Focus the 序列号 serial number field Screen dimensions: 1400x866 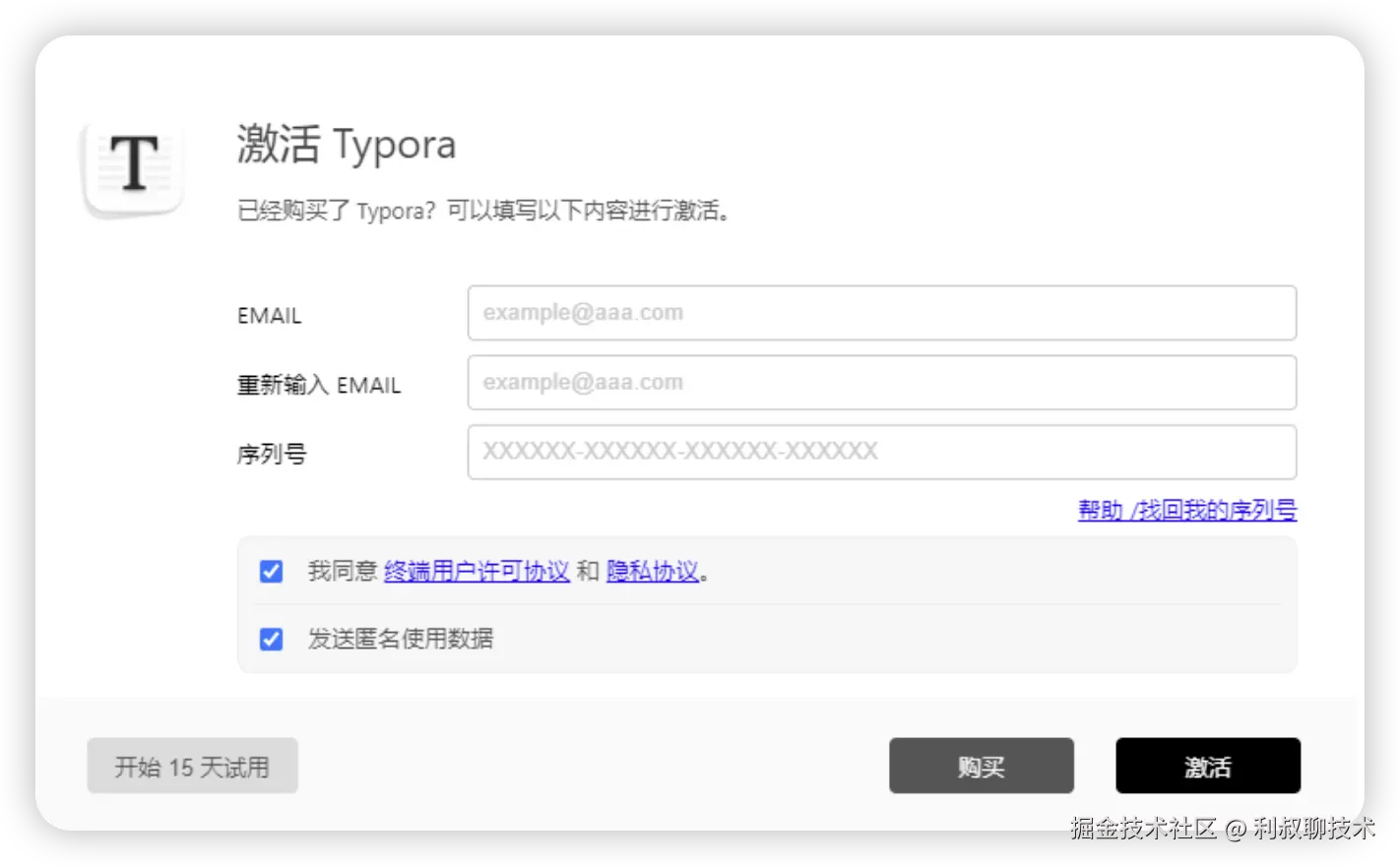pos(881,452)
